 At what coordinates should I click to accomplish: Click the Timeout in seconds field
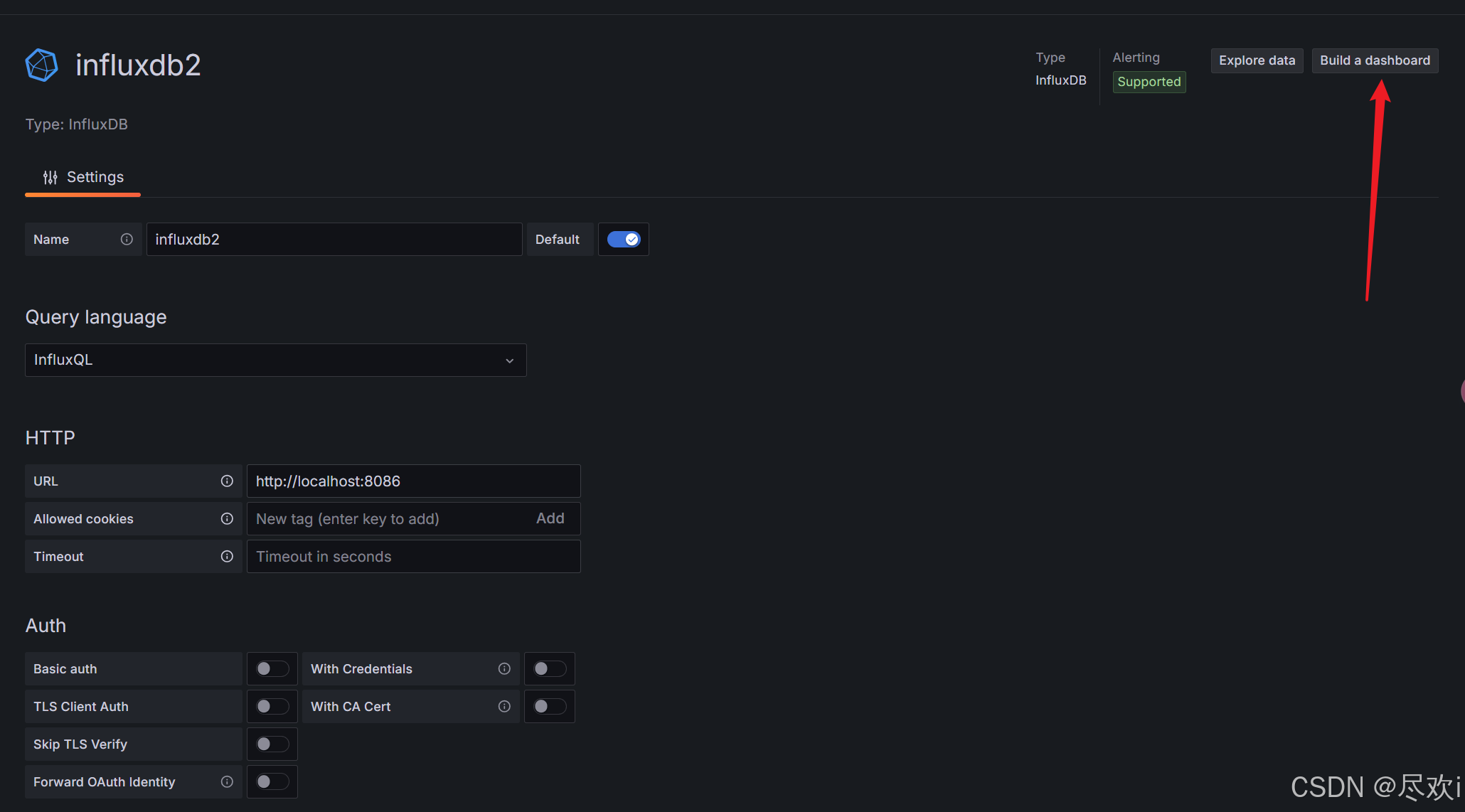pyautogui.click(x=413, y=557)
